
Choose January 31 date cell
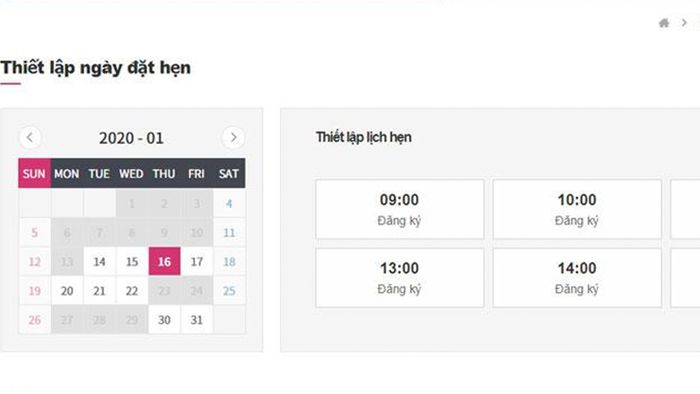[x=196, y=319]
